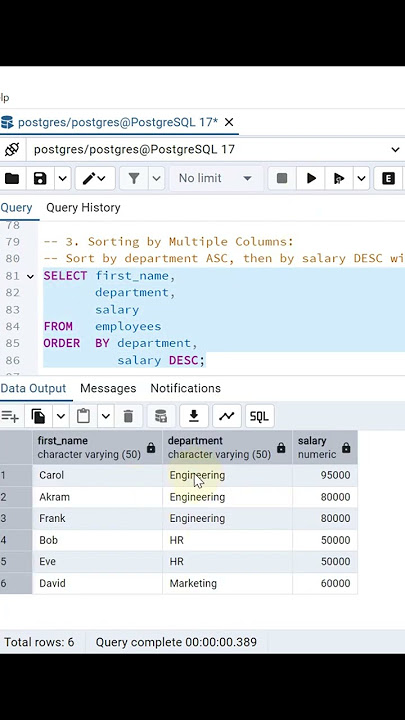The height and width of the screenshot is (720, 405).
Task: Click the SQL button in results toolbar
Action: (259, 416)
